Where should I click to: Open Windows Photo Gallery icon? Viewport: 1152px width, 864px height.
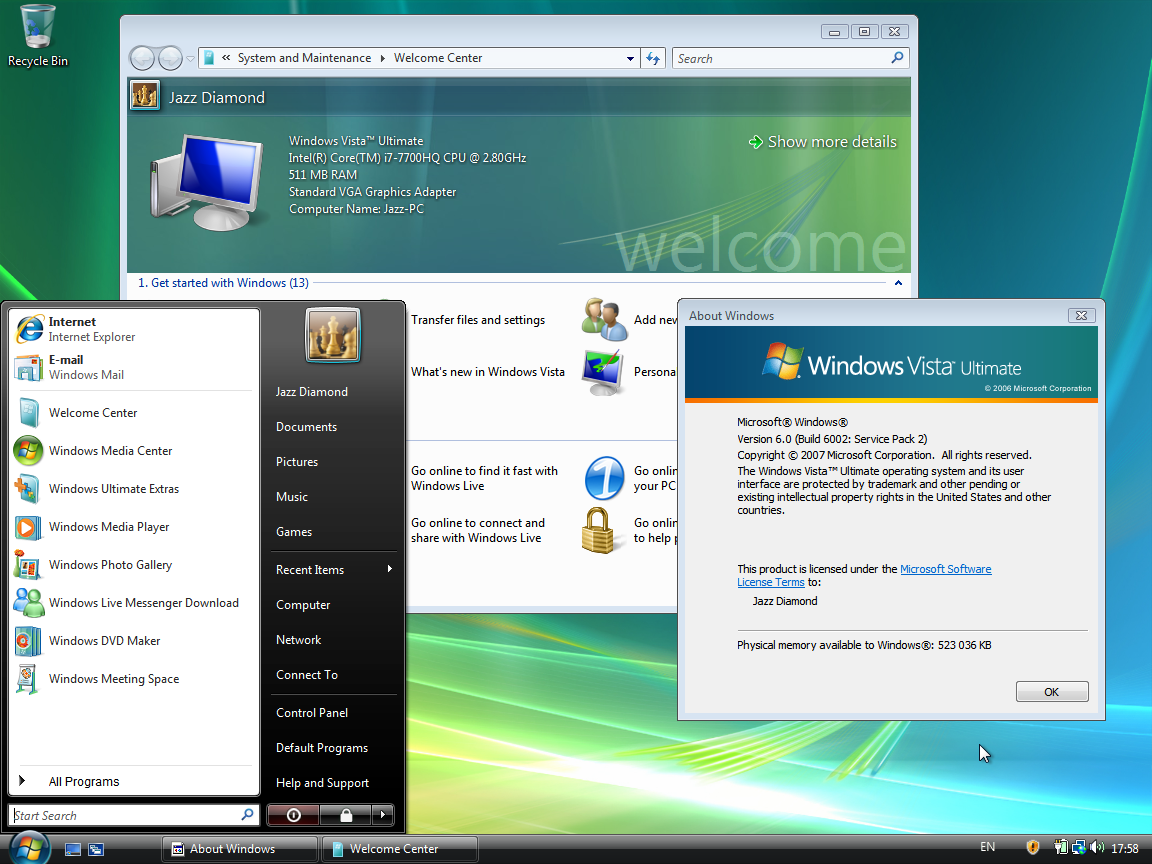point(28,565)
